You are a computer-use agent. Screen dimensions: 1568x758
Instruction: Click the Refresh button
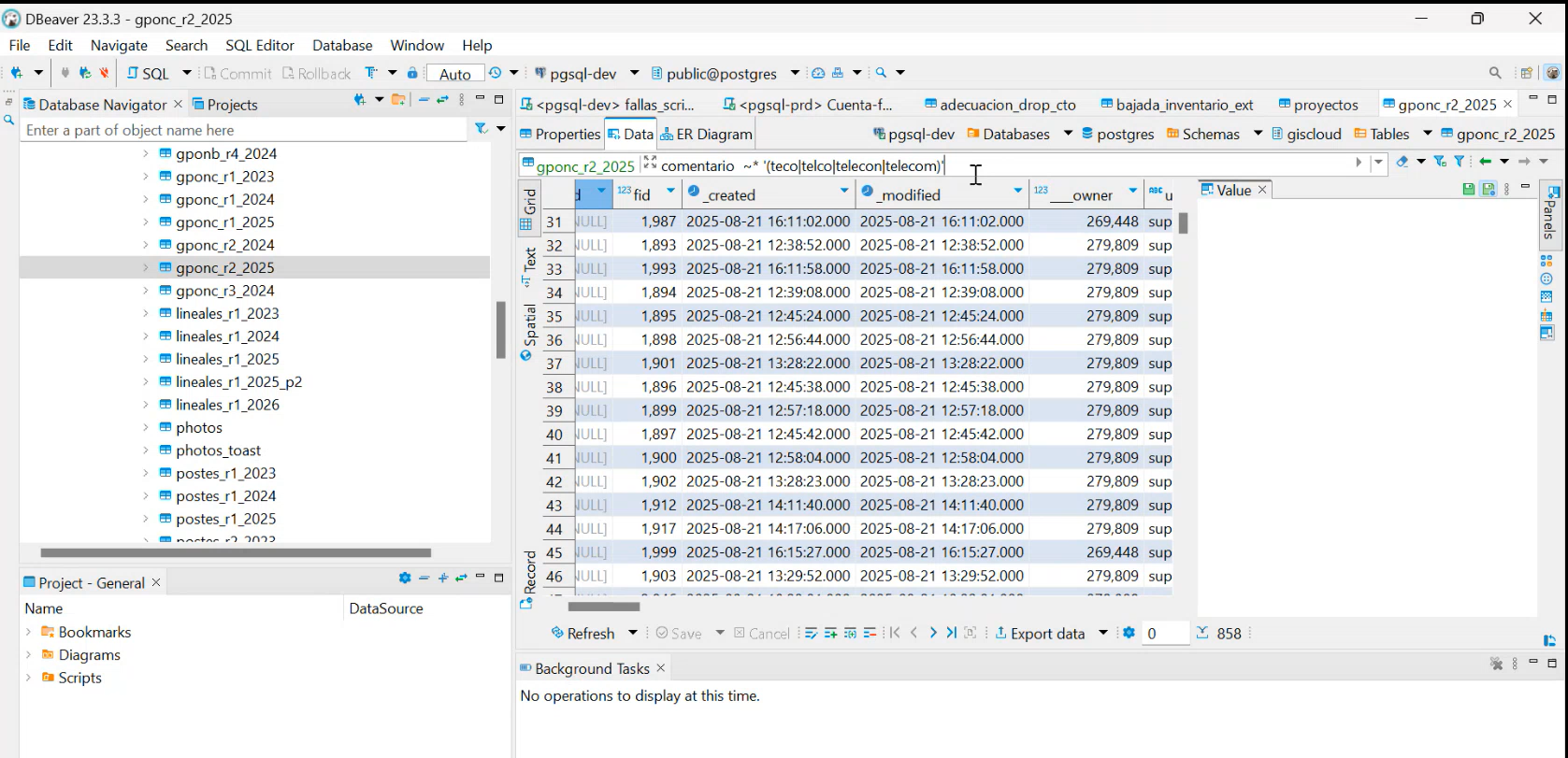pos(583,633)
